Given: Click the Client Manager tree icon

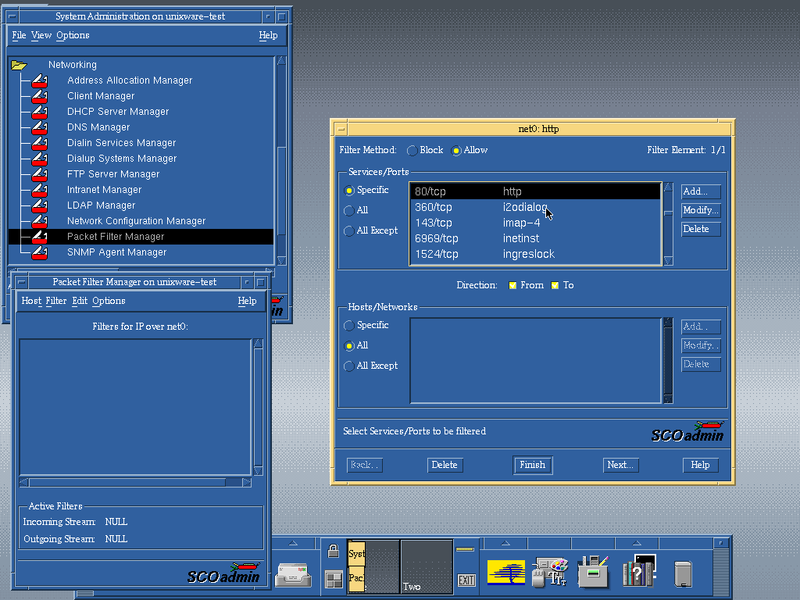Looking at the screenshot, I should click(39, 96).
